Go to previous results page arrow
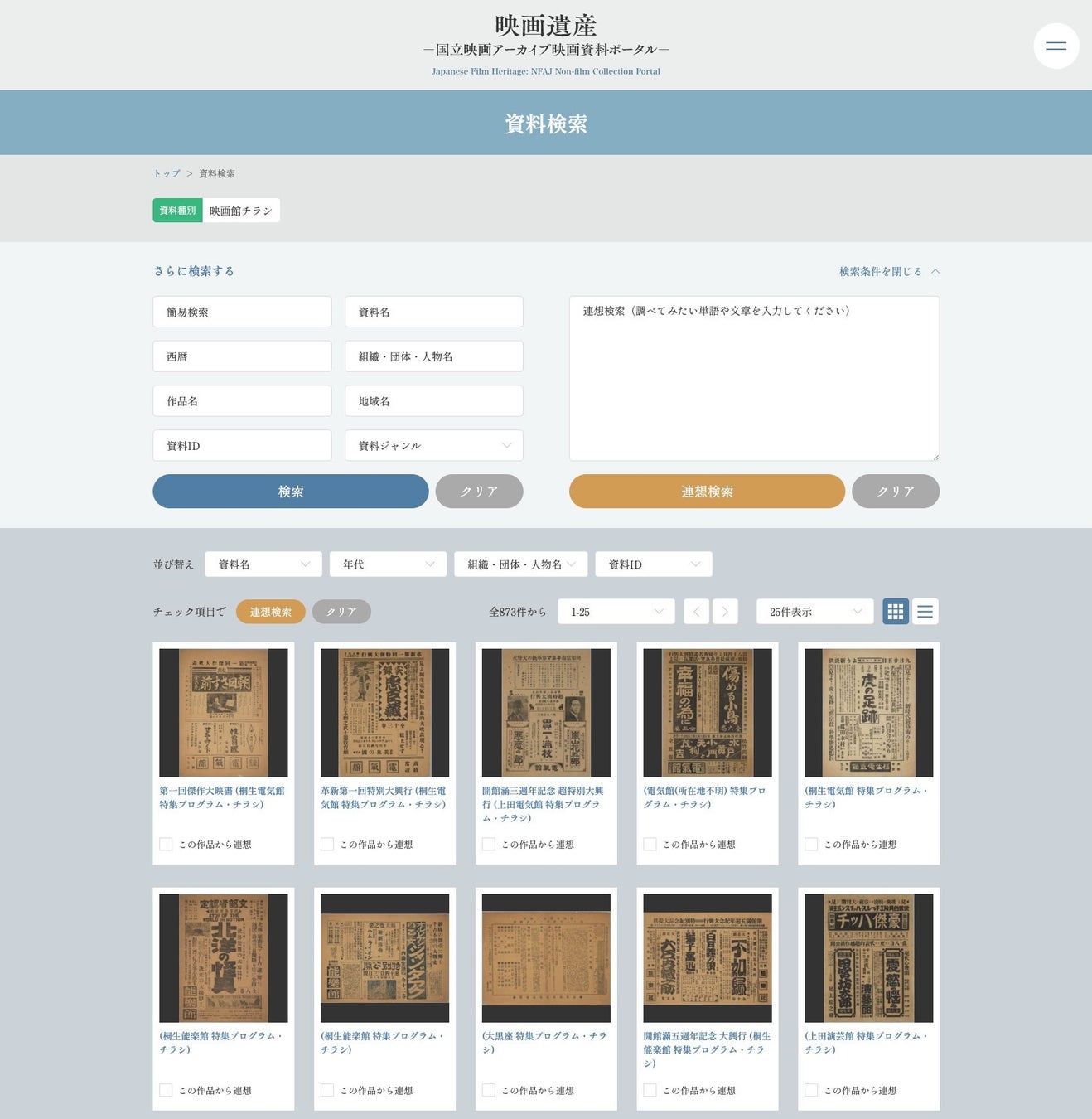This screenshot has width=1092, height=1119. click(x=696, y=612)
